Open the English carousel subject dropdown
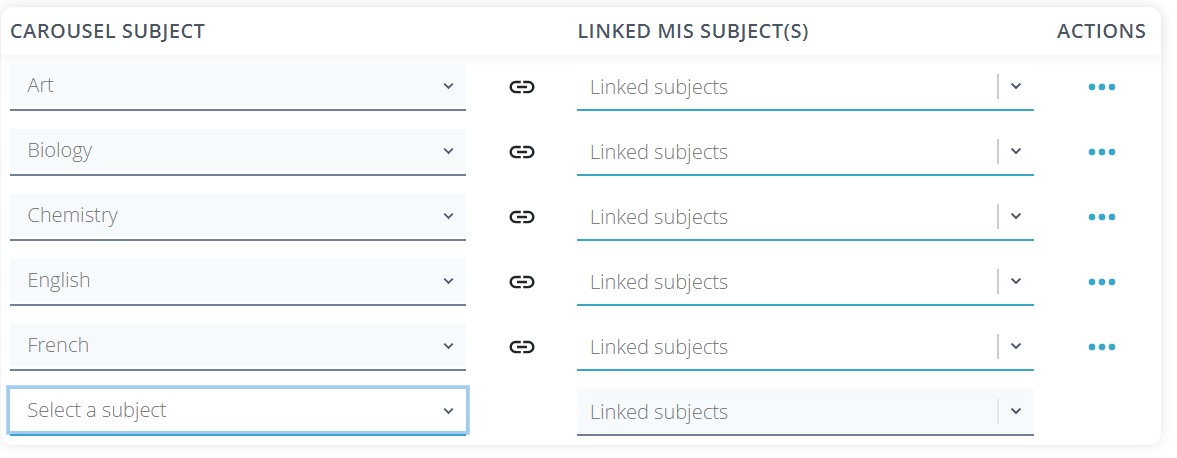 click(x=237, y=281)
